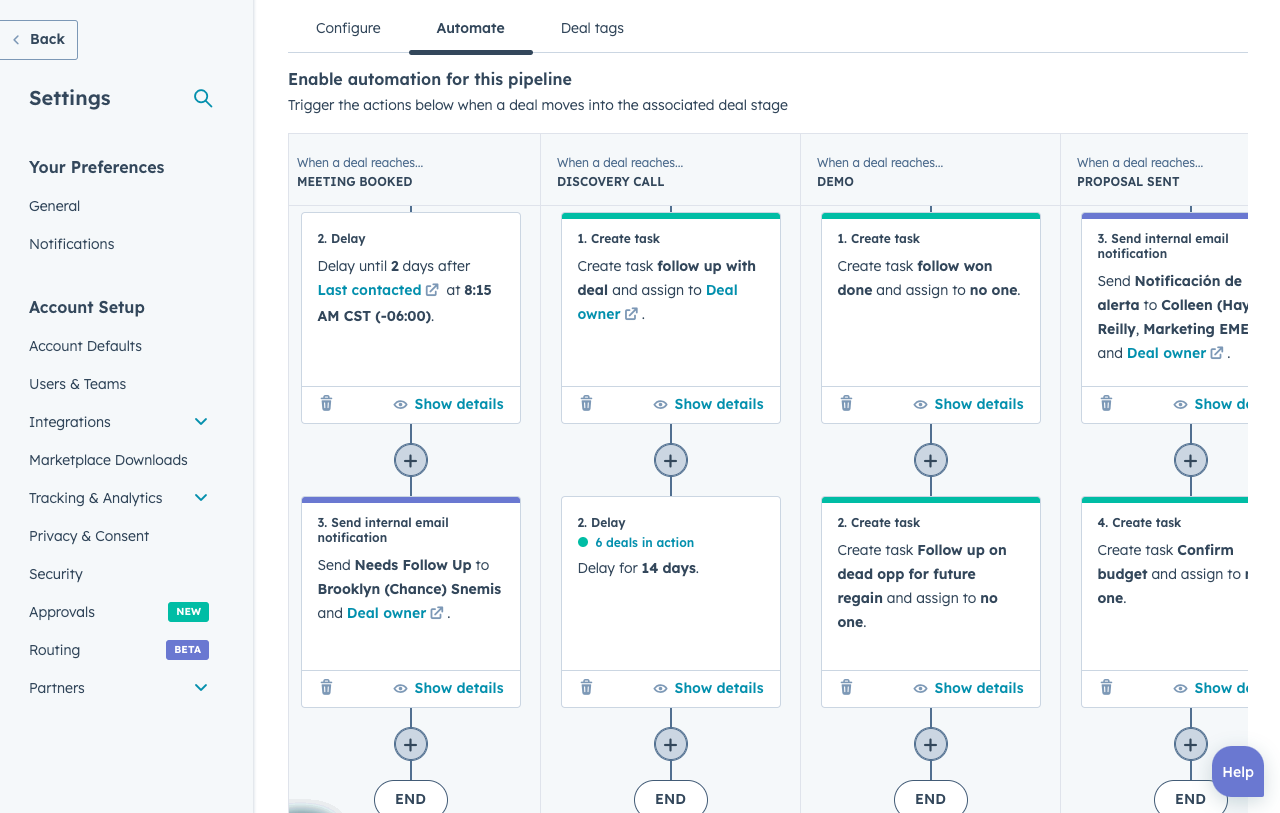Screen dimensions: 1280x813
Task: Add action before END in Demo column
Action: point(930,744)
